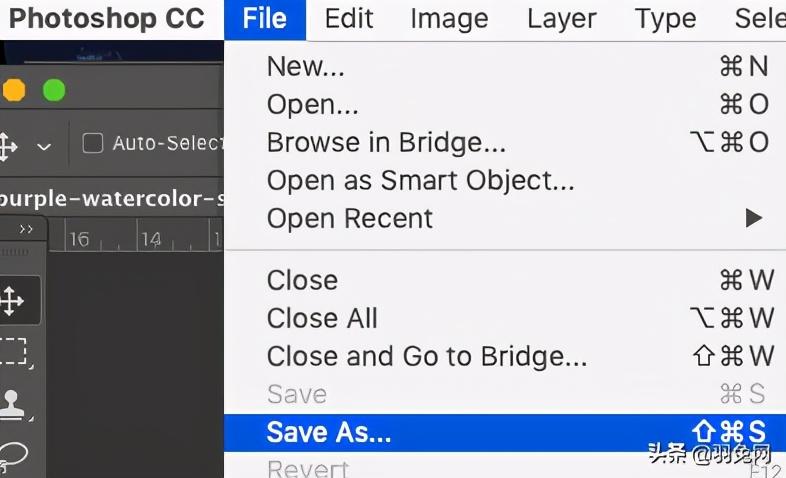Image resolution: width=786 pixels, height=478 pixels.
Task: Select Browse in Bridge...
Action: click(386, 142)
